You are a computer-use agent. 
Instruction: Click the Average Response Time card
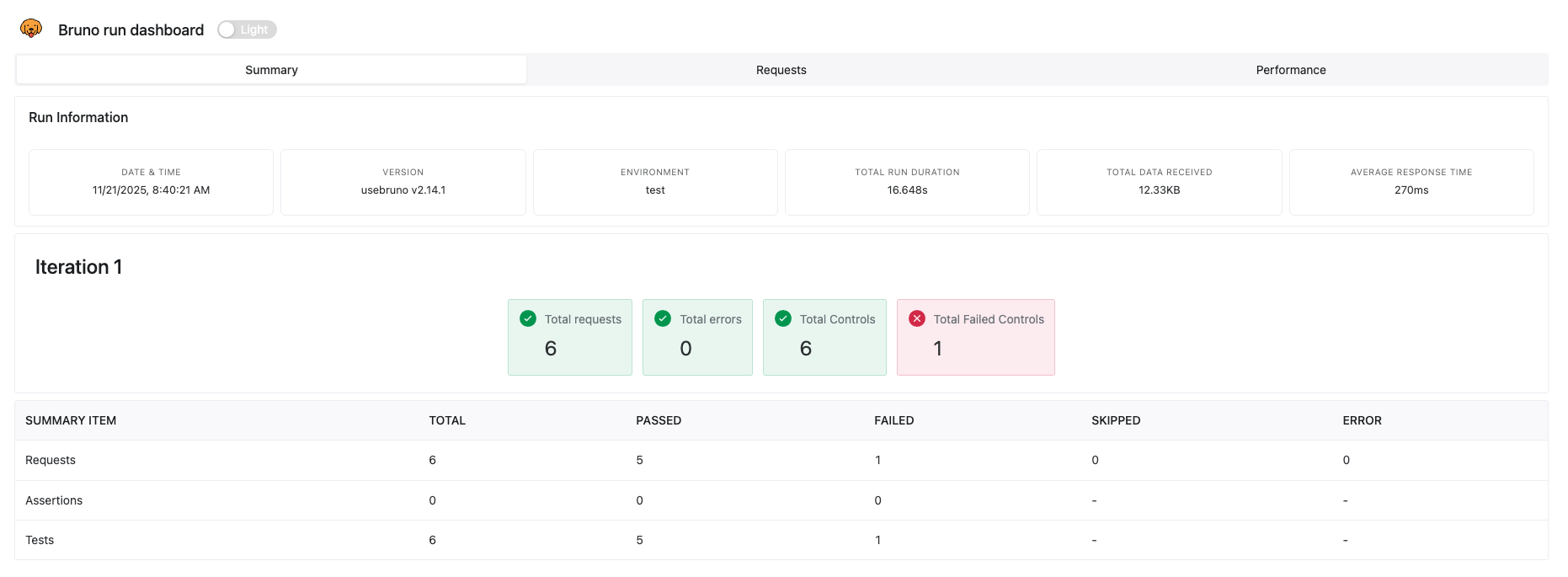1411,182
